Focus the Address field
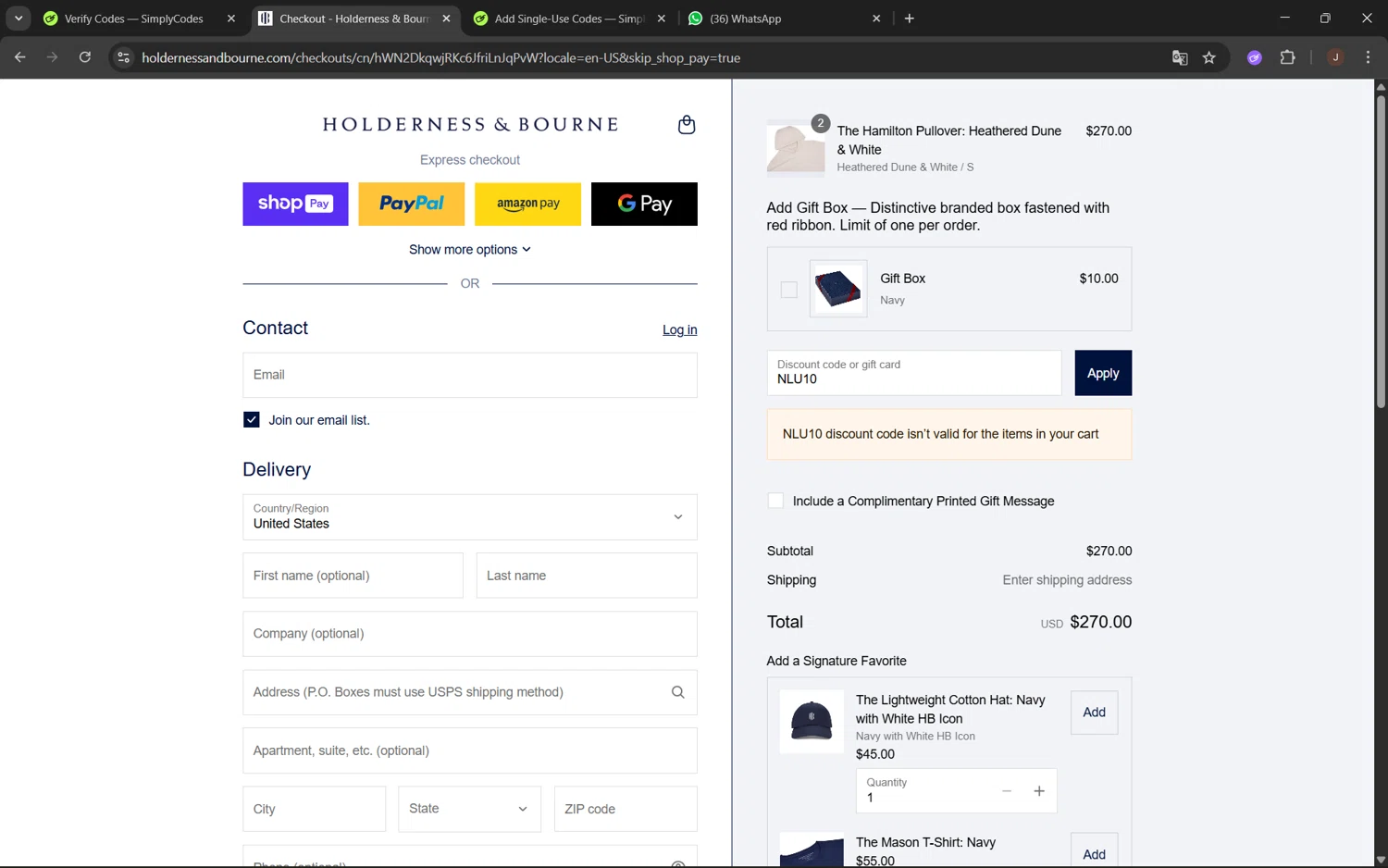 pyautogui.click(x=470, y=692)
